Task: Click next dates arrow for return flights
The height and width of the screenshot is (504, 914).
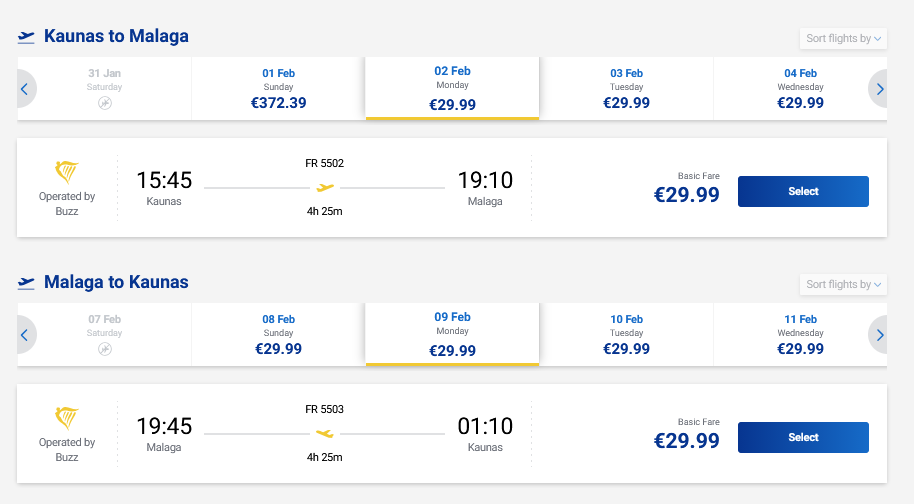Action: (880, 335)
